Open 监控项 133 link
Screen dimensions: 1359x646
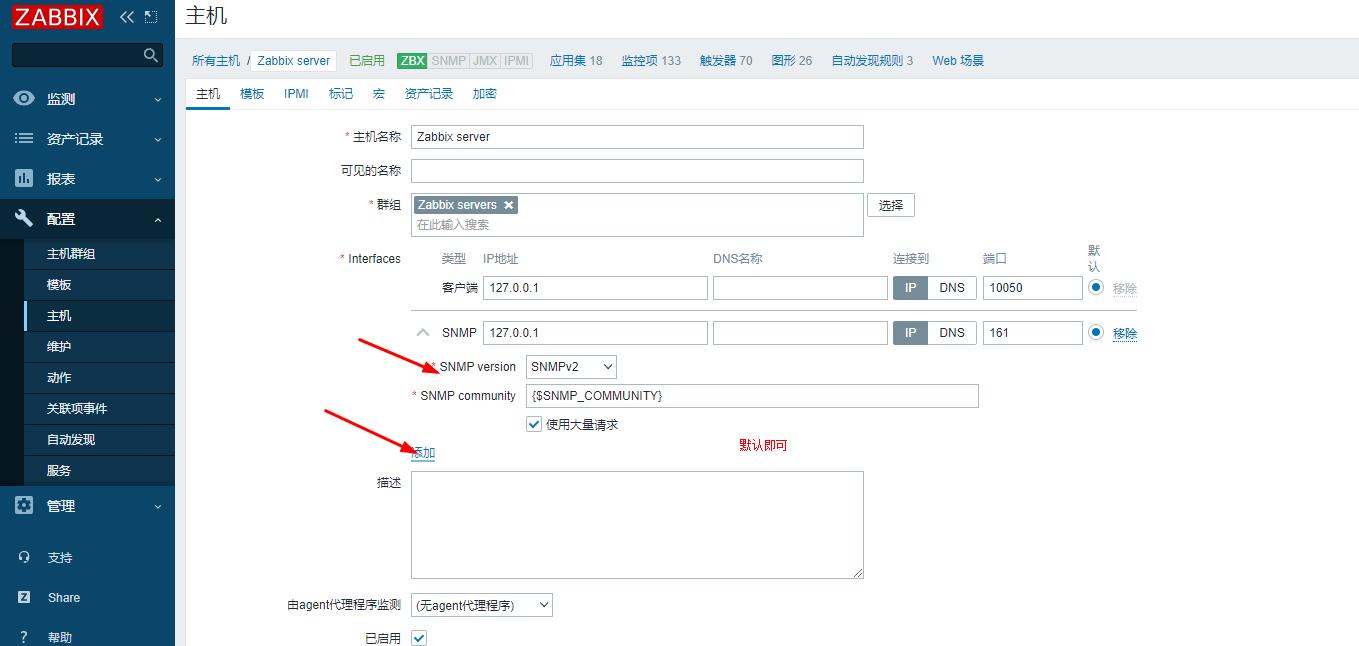click(651, 60)
